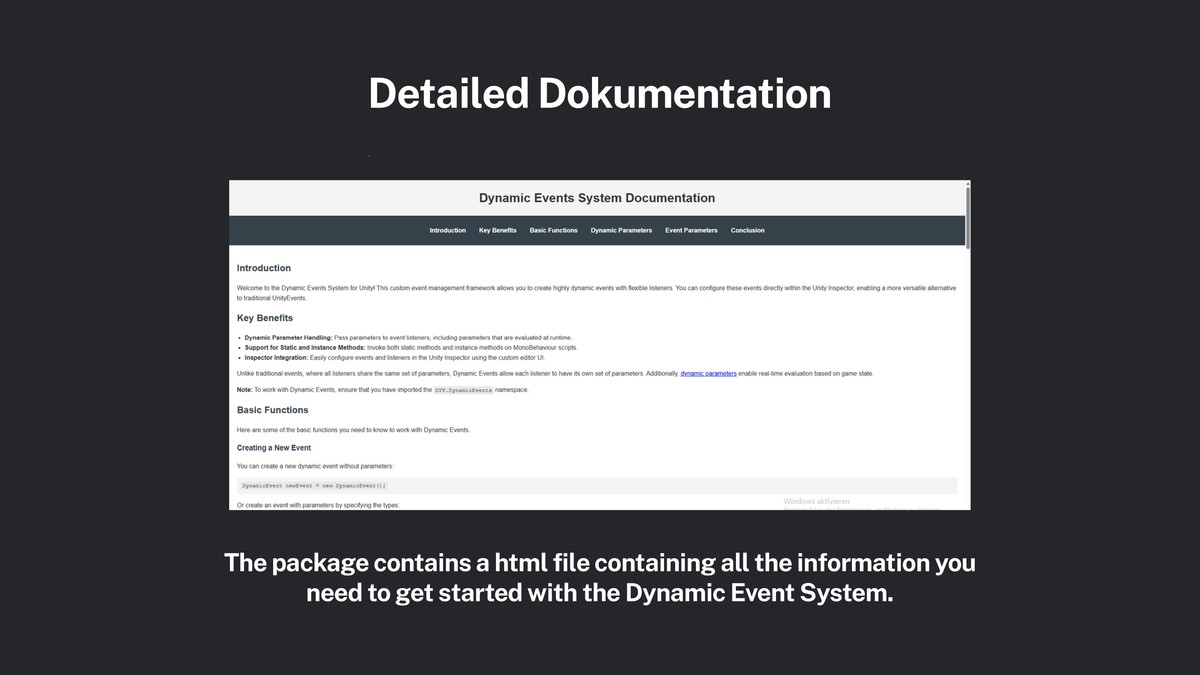Open the Basic Functions navigation item
The image size is (1200, 675).
(x=553, y=230)
